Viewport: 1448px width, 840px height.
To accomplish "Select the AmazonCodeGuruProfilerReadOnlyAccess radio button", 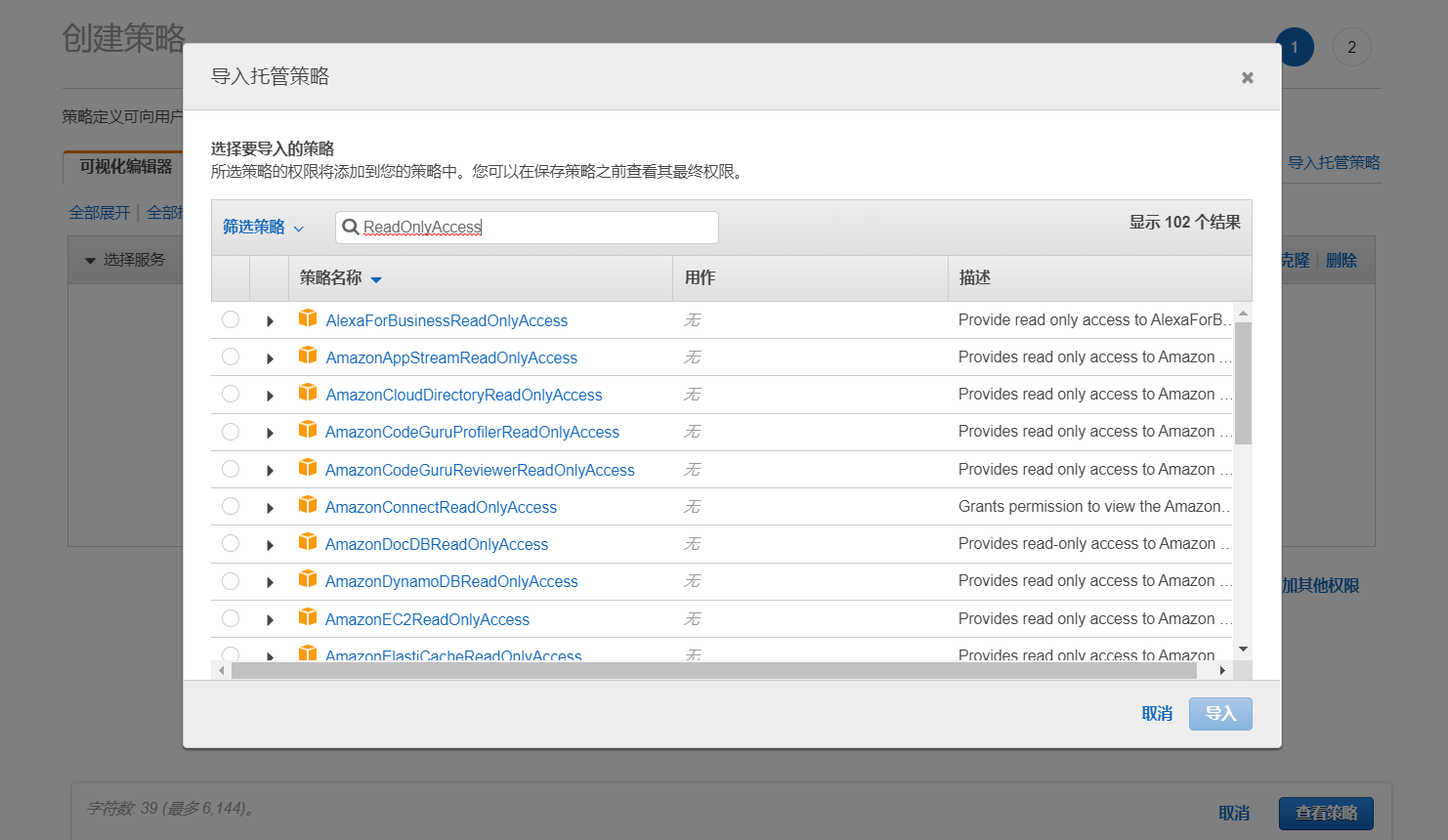I will click(x=231, y=432).
